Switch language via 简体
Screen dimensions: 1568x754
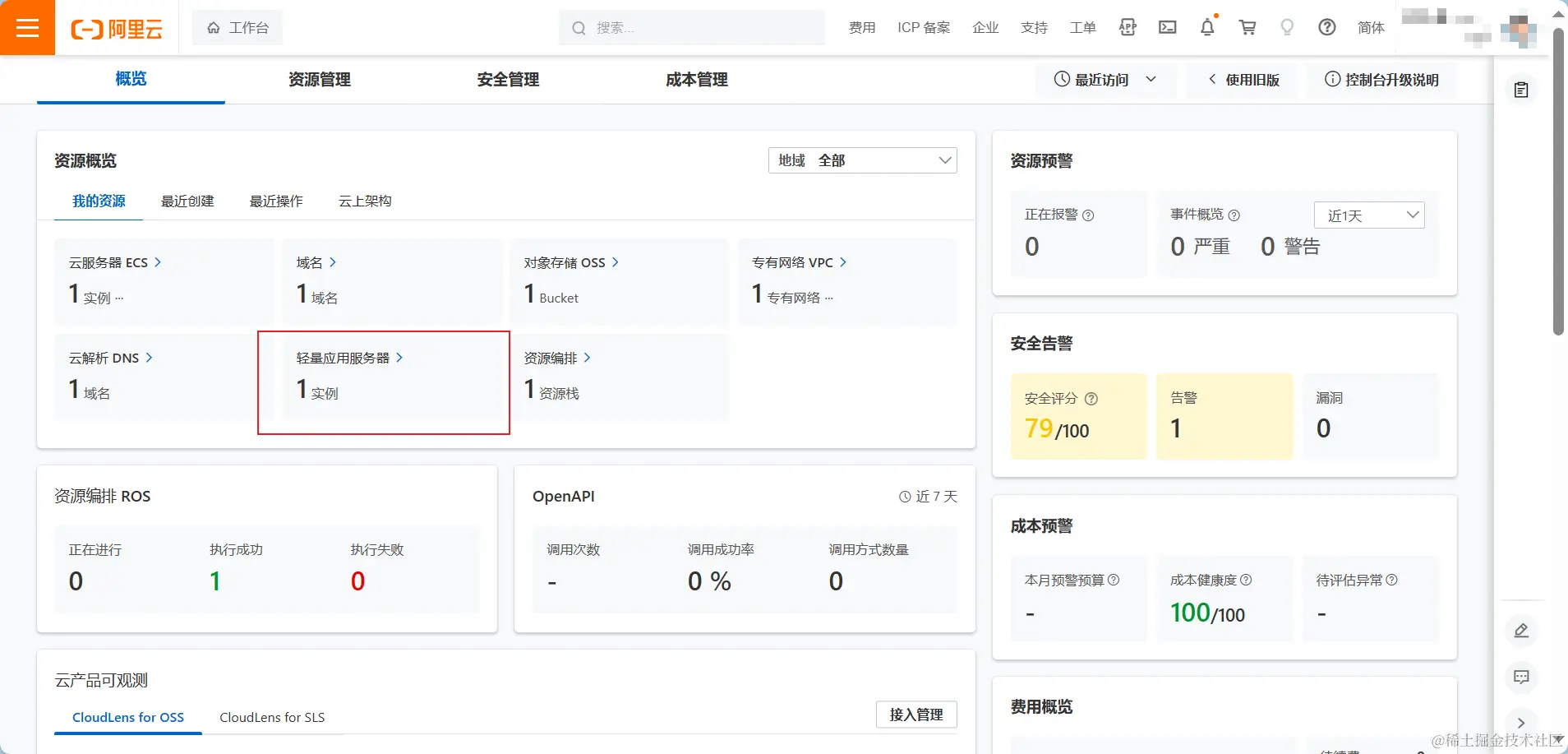[x=1371, y=28]
